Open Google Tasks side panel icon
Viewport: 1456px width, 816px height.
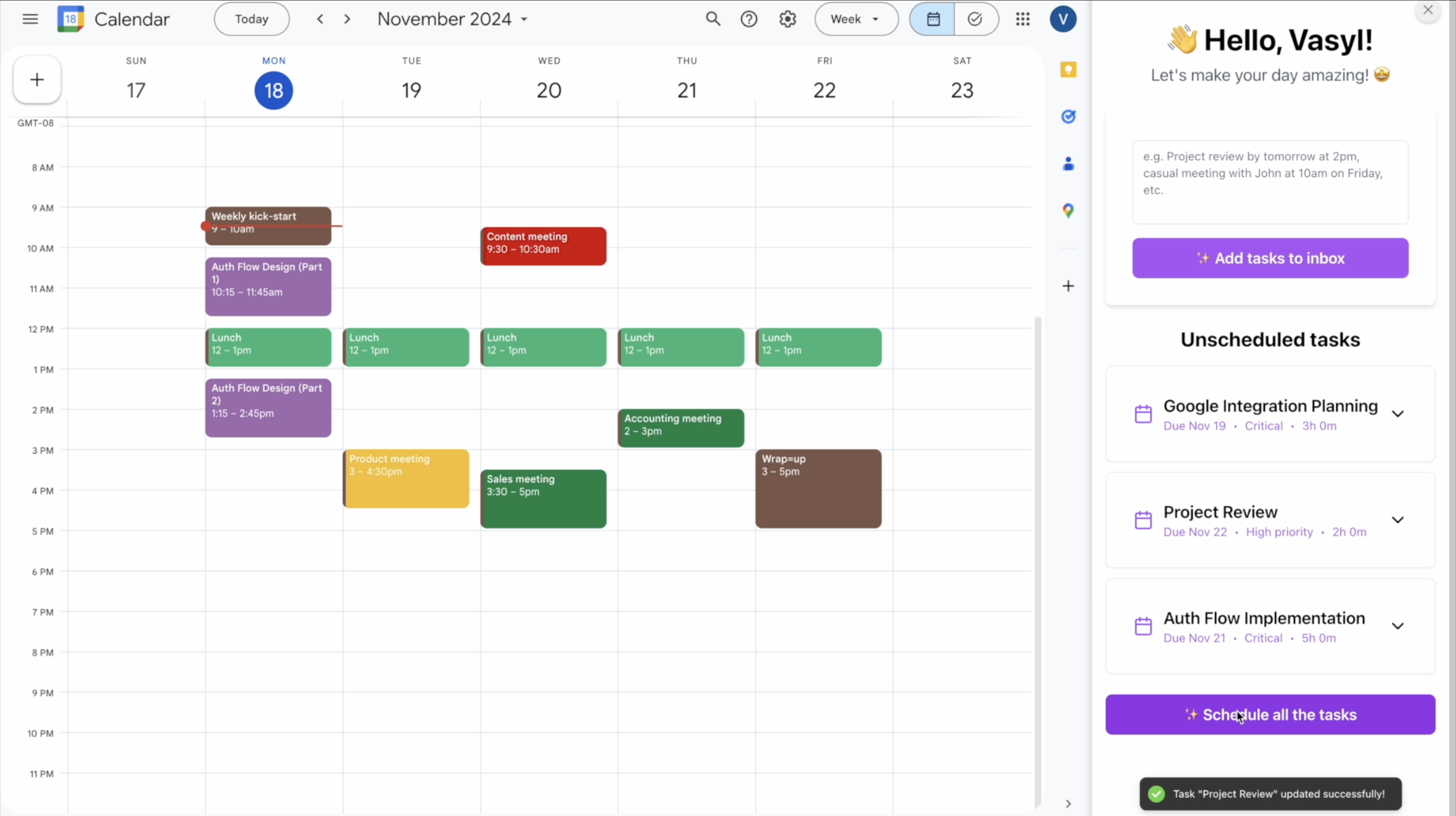pyautogui.click(x=1068, y=117)
